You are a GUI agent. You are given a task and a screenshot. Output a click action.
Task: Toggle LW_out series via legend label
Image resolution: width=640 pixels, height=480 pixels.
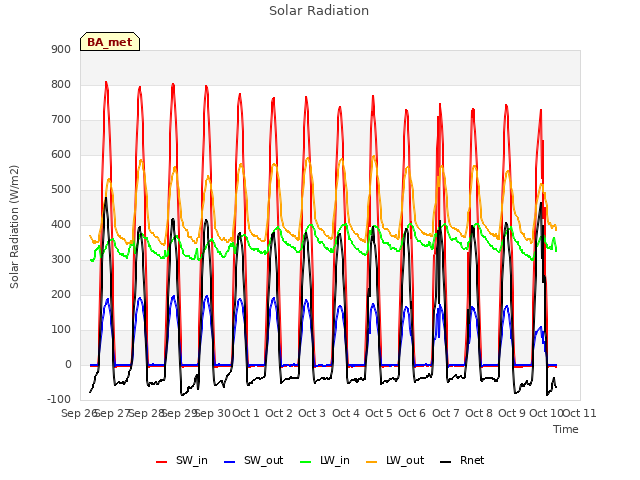405,460
